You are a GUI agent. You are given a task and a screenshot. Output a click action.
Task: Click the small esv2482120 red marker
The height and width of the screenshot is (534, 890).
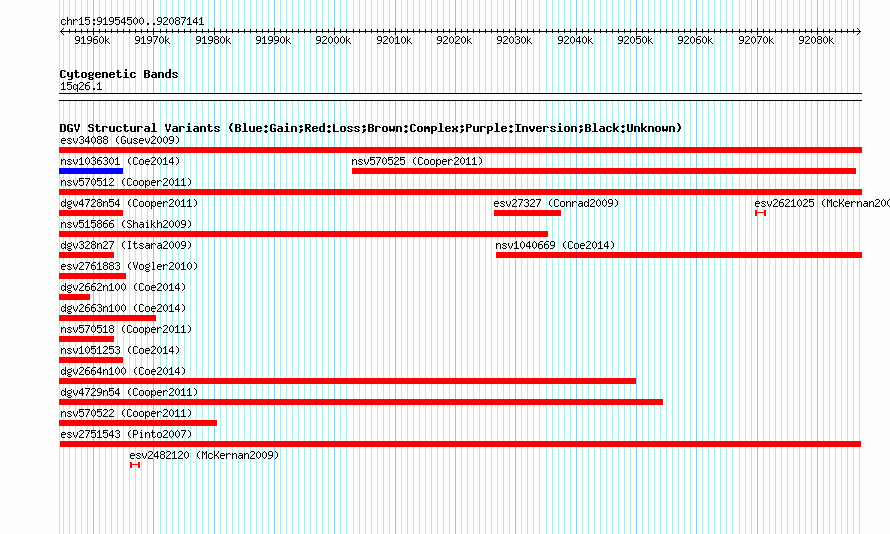point(135,465)
